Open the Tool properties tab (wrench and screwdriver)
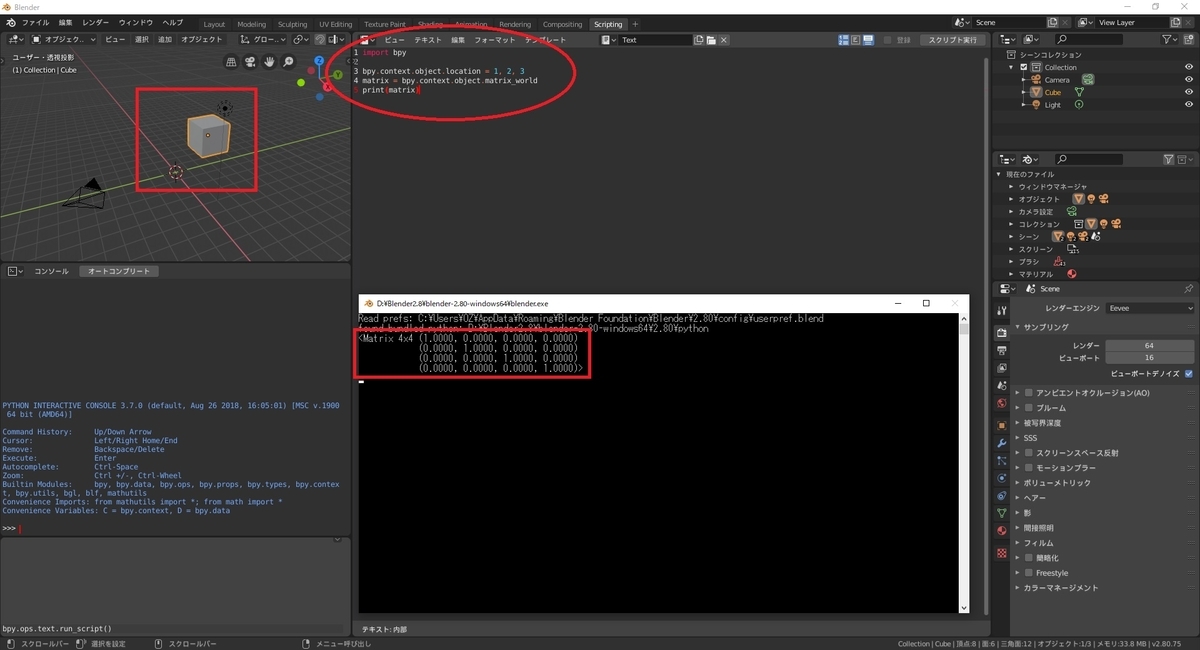The image size is (1200, 650). coord(1002,311)
